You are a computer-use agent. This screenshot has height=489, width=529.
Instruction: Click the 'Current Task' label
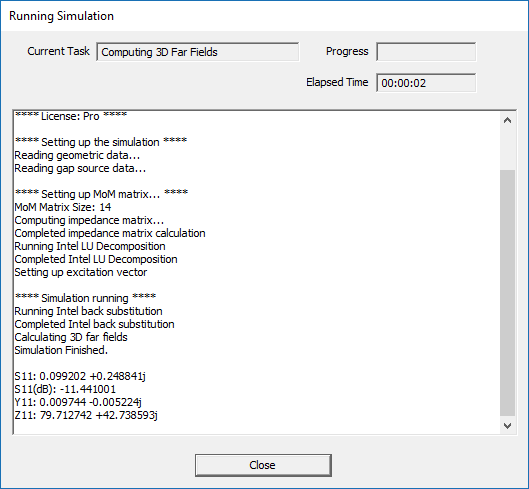[58, 51]
